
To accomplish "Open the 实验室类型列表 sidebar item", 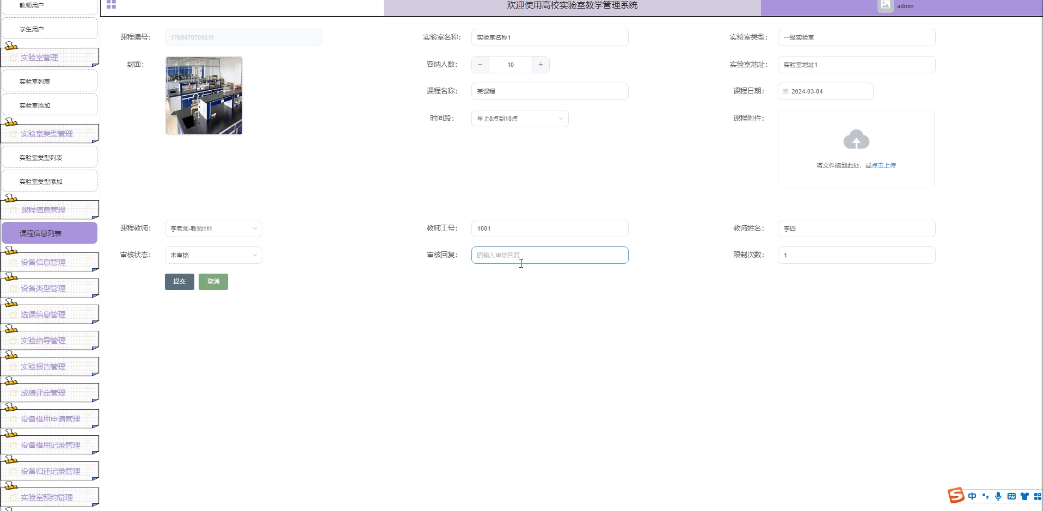I will (x=49, y=158).
